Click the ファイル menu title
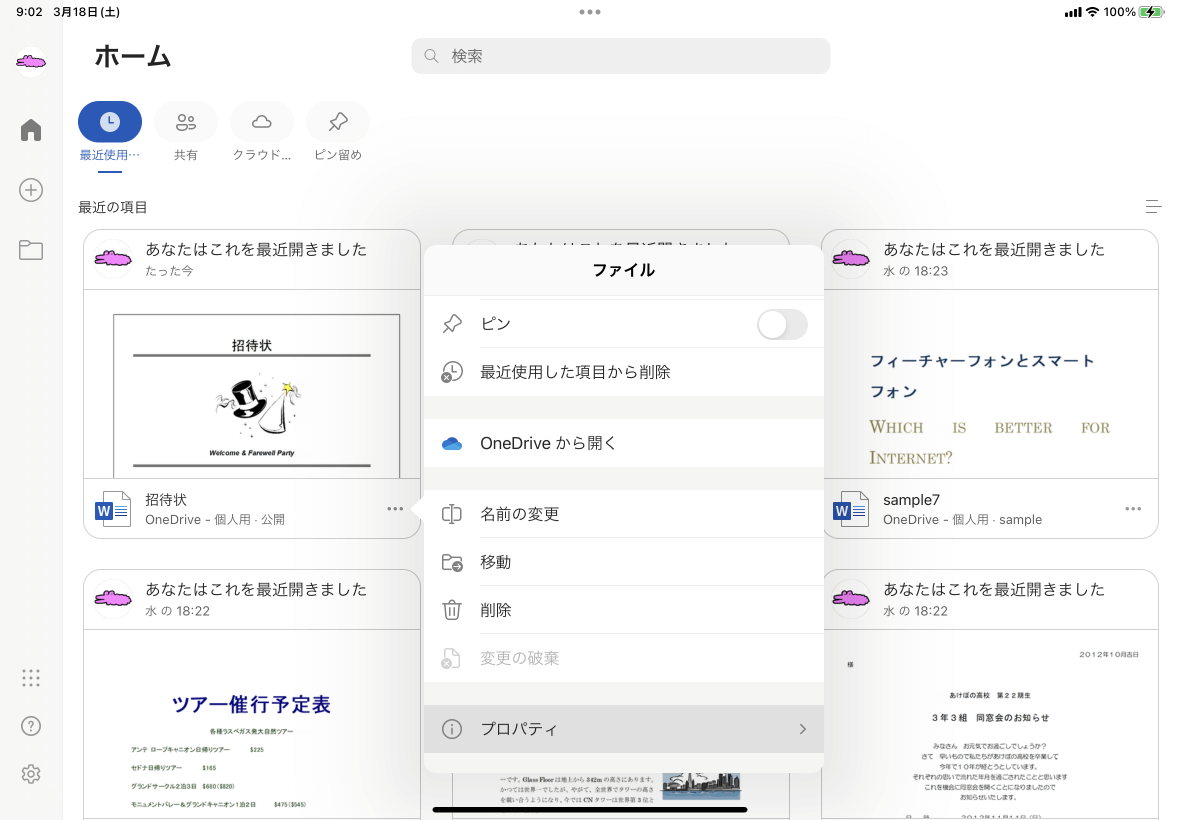Image resolution: width=1180 pixels, height=820 pixels. tap(624, 270)
